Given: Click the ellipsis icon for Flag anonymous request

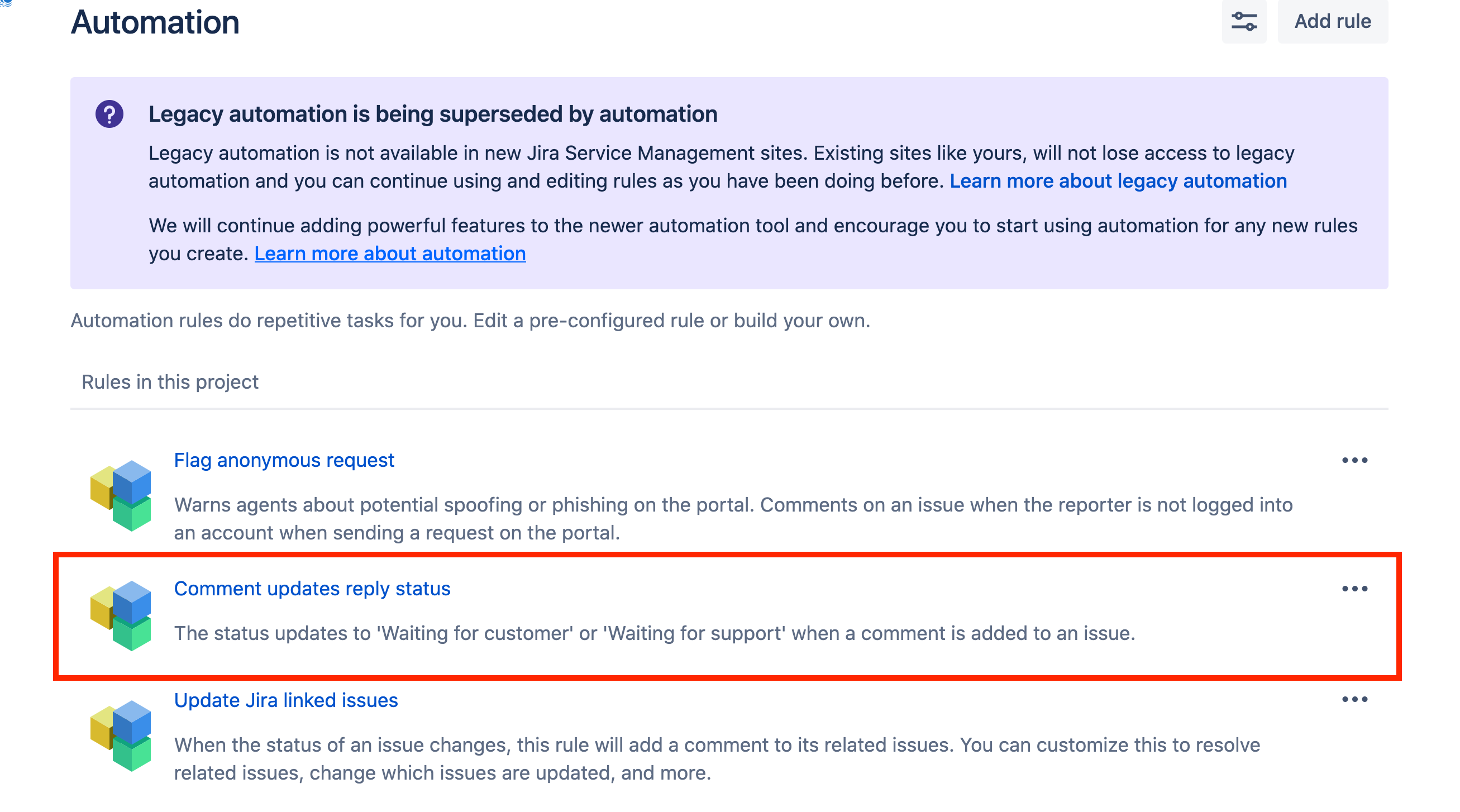Looking at the screenshot, I should 1356,460.
